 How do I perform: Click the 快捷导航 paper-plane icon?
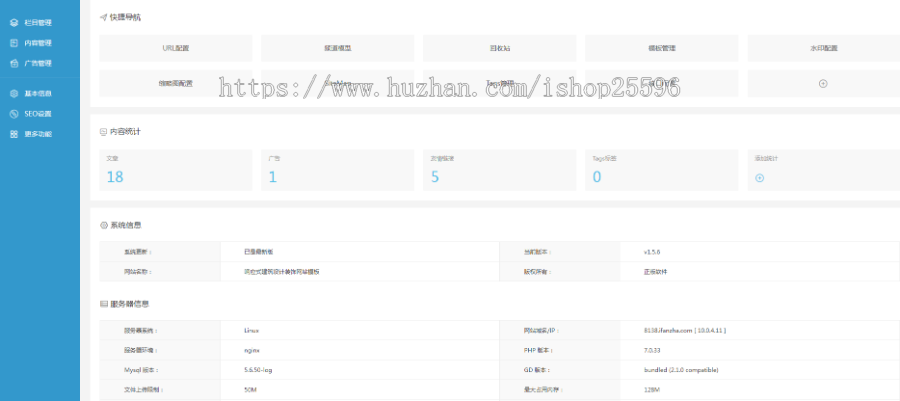pos(103,17)
